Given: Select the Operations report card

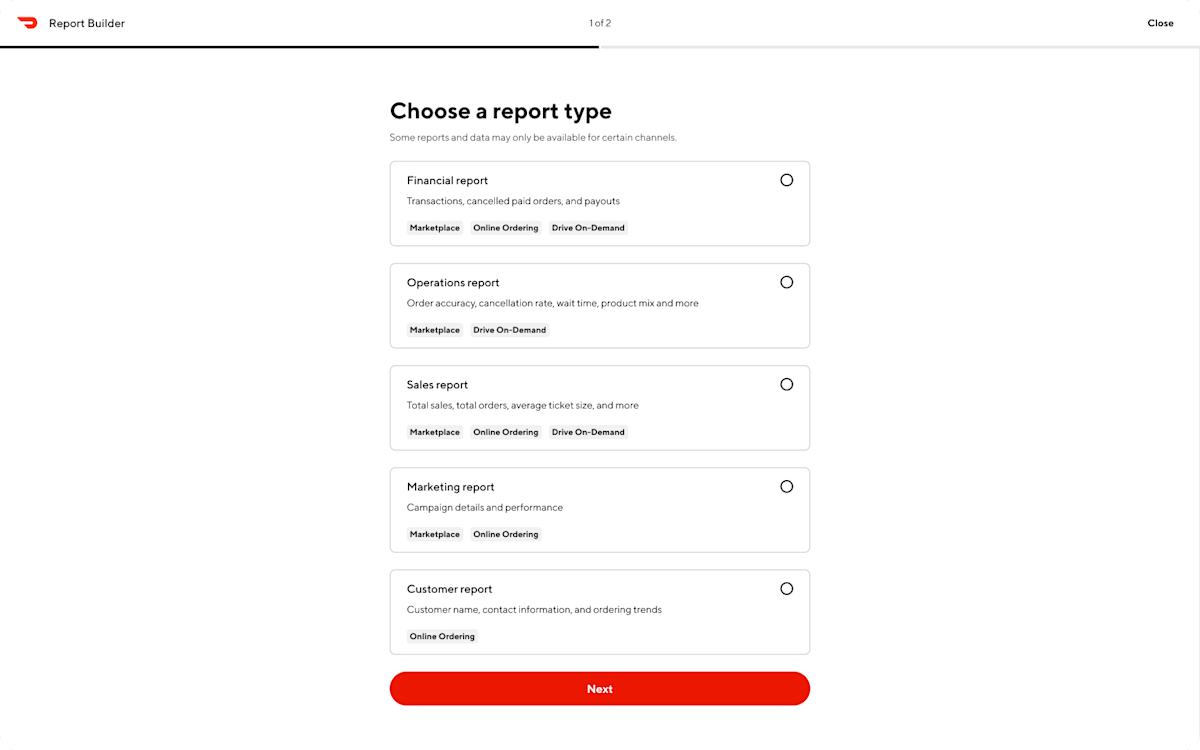Looking at the screenshot, I should [599, 305].
